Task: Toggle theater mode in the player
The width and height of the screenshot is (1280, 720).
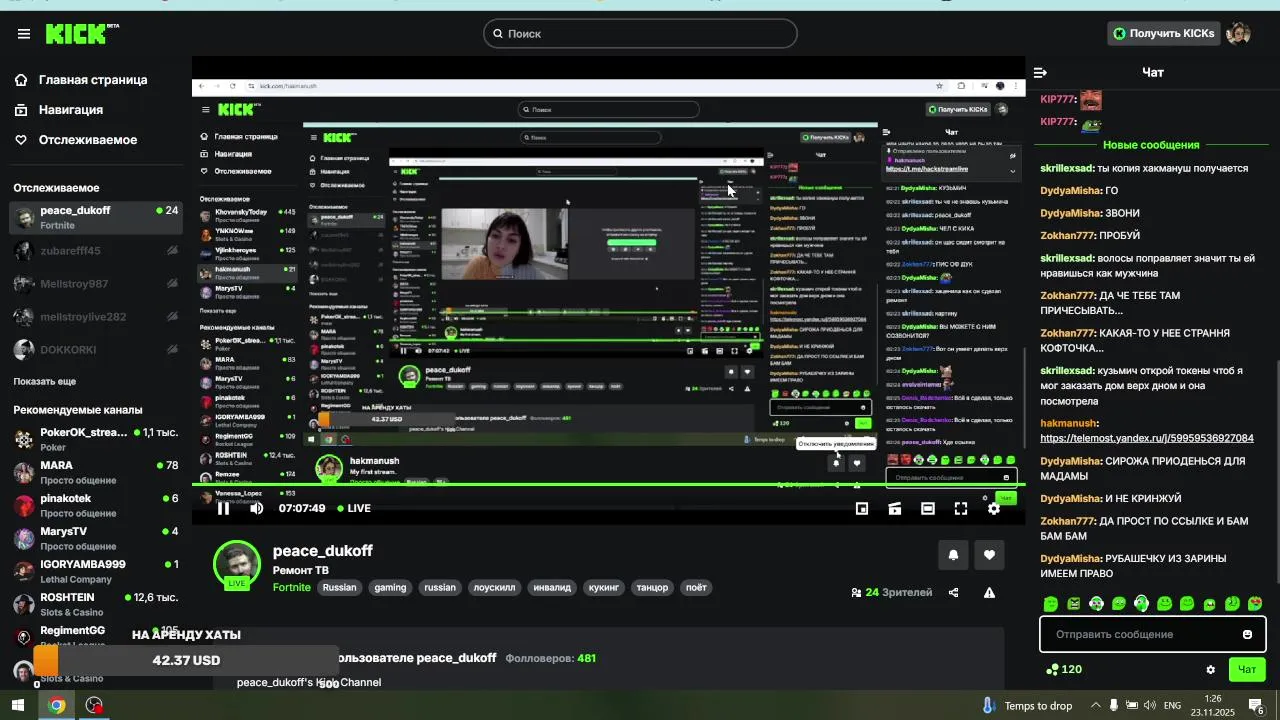Action: [928, 509]
